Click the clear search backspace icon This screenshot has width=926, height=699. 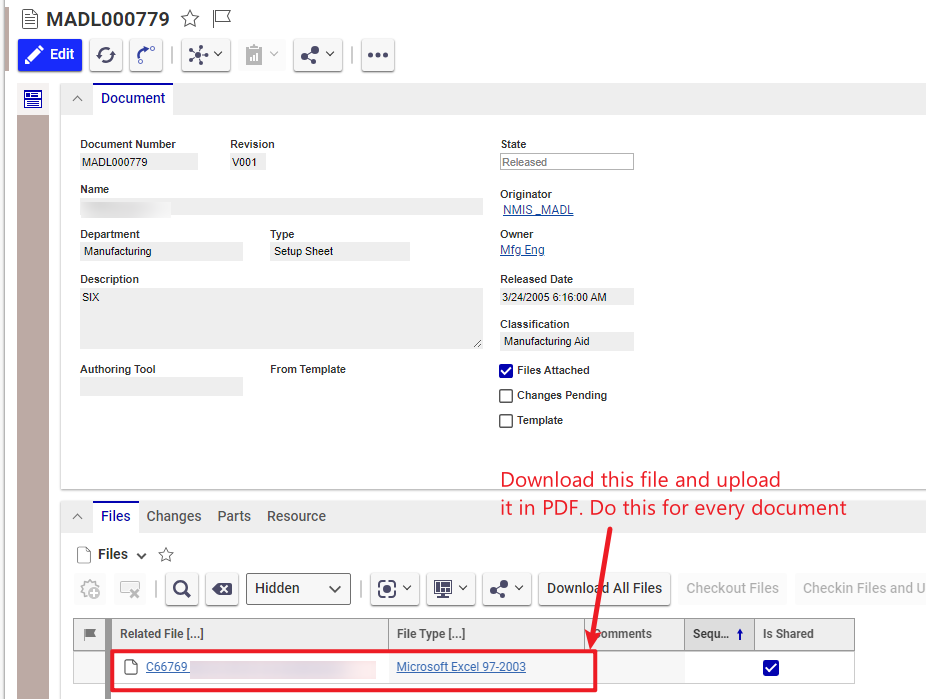(x=222, y=589)
